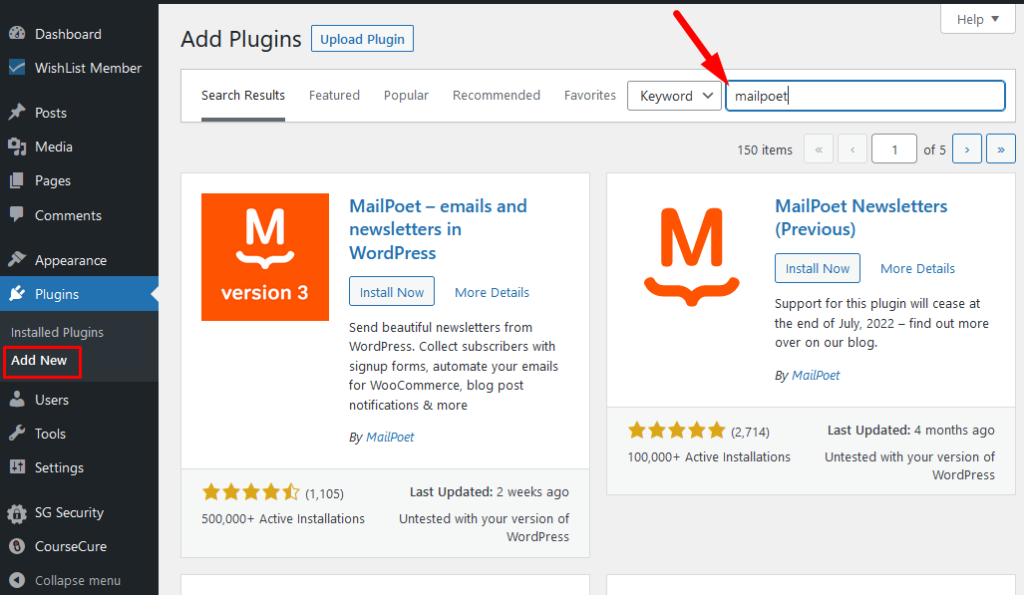Click the Collapse menu label

tap(78, 581)
